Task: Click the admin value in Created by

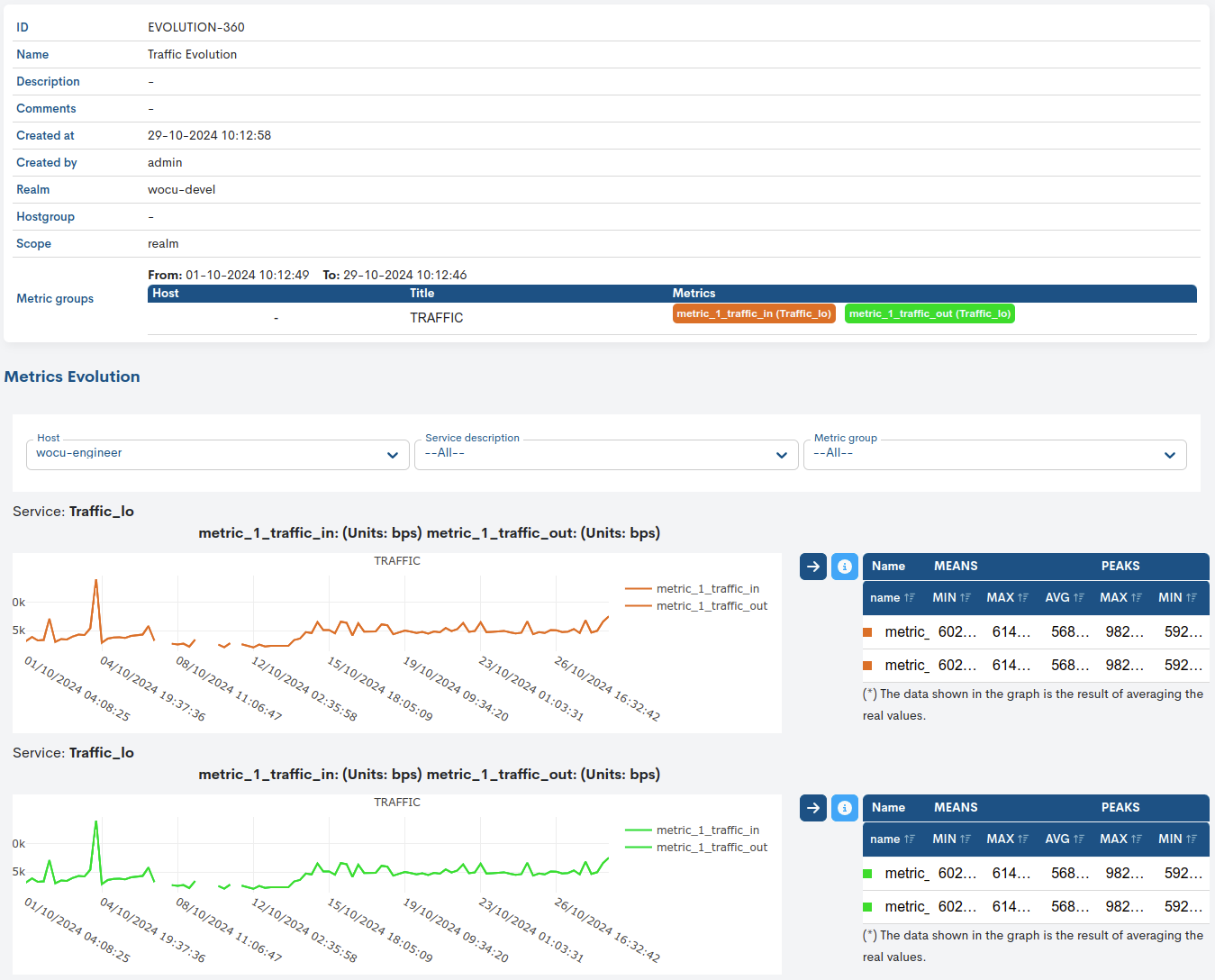Action: point(165,162)
